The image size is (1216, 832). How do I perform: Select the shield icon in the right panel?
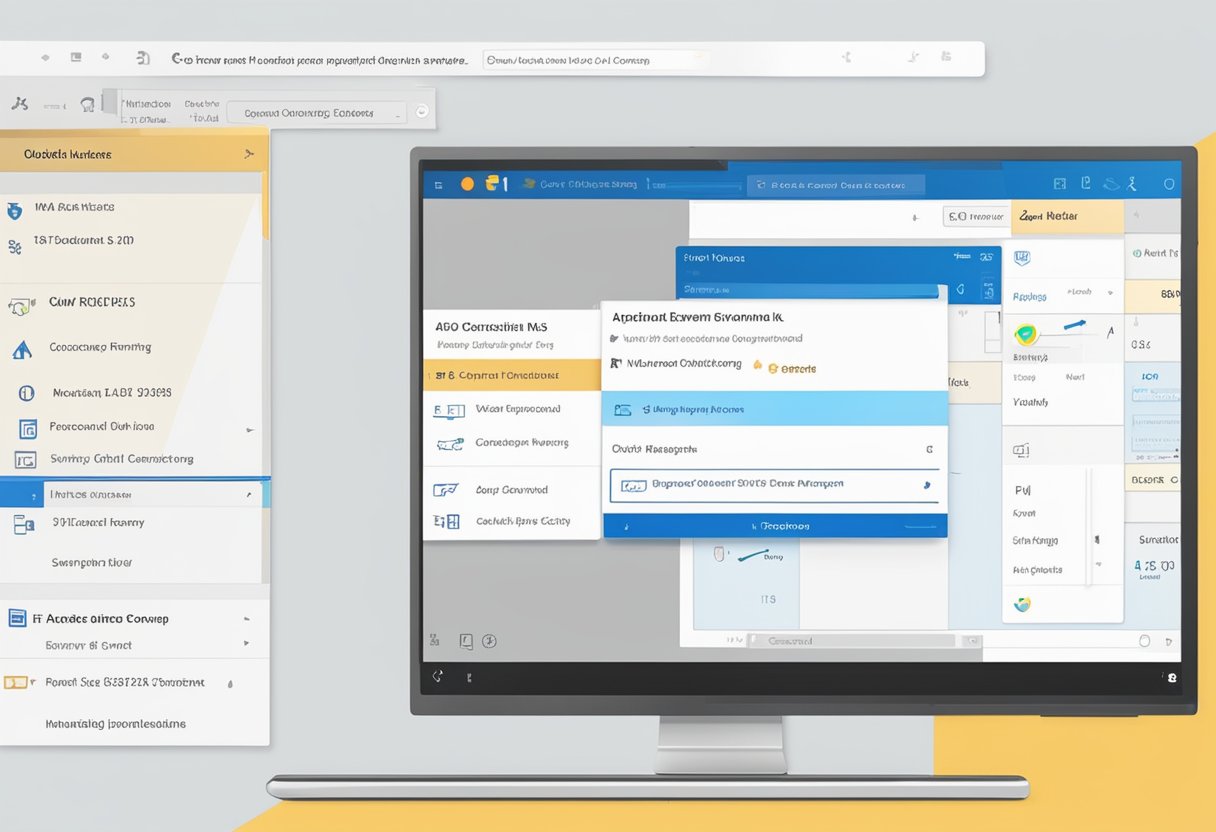pos(1022,257)
